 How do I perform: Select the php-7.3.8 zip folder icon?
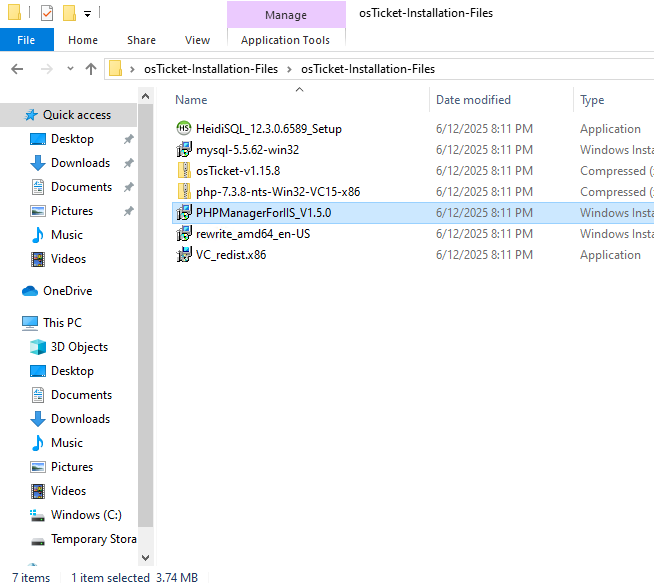(184, 191)
